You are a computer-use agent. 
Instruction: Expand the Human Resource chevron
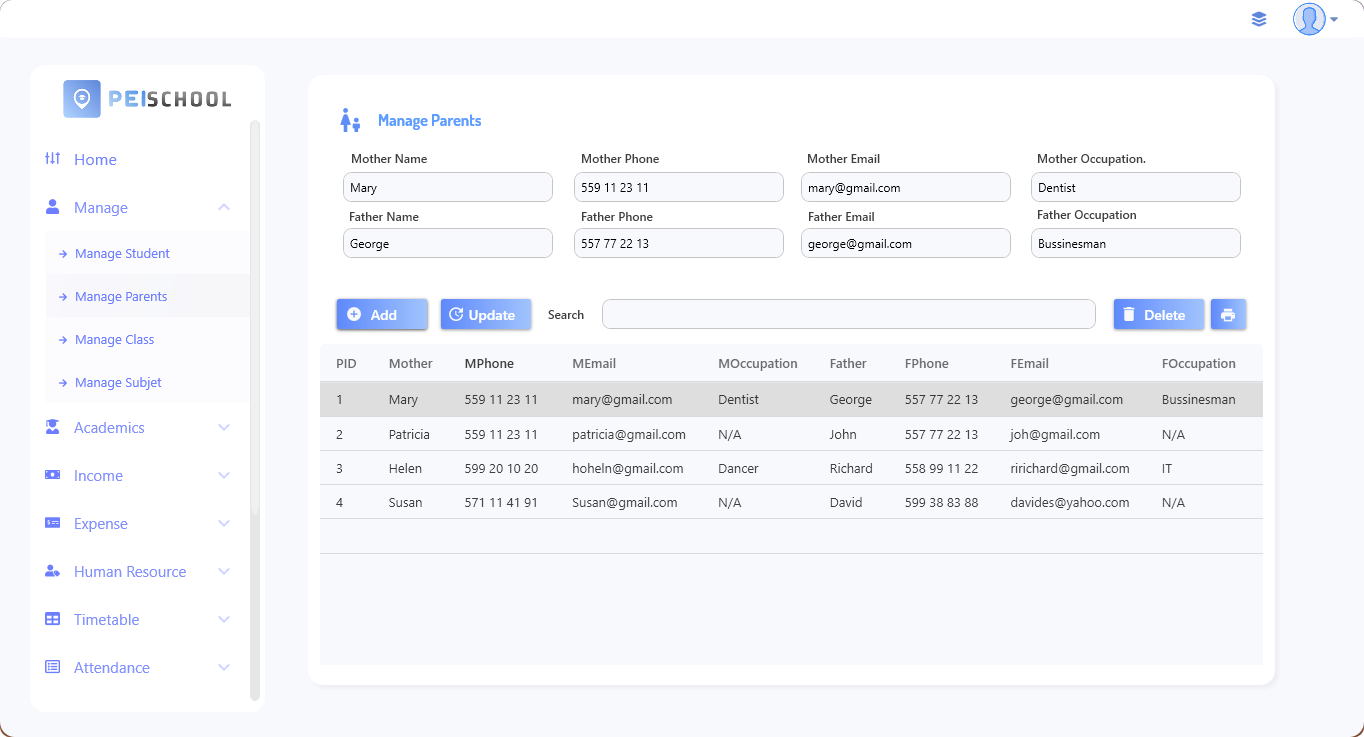(224, 571)
